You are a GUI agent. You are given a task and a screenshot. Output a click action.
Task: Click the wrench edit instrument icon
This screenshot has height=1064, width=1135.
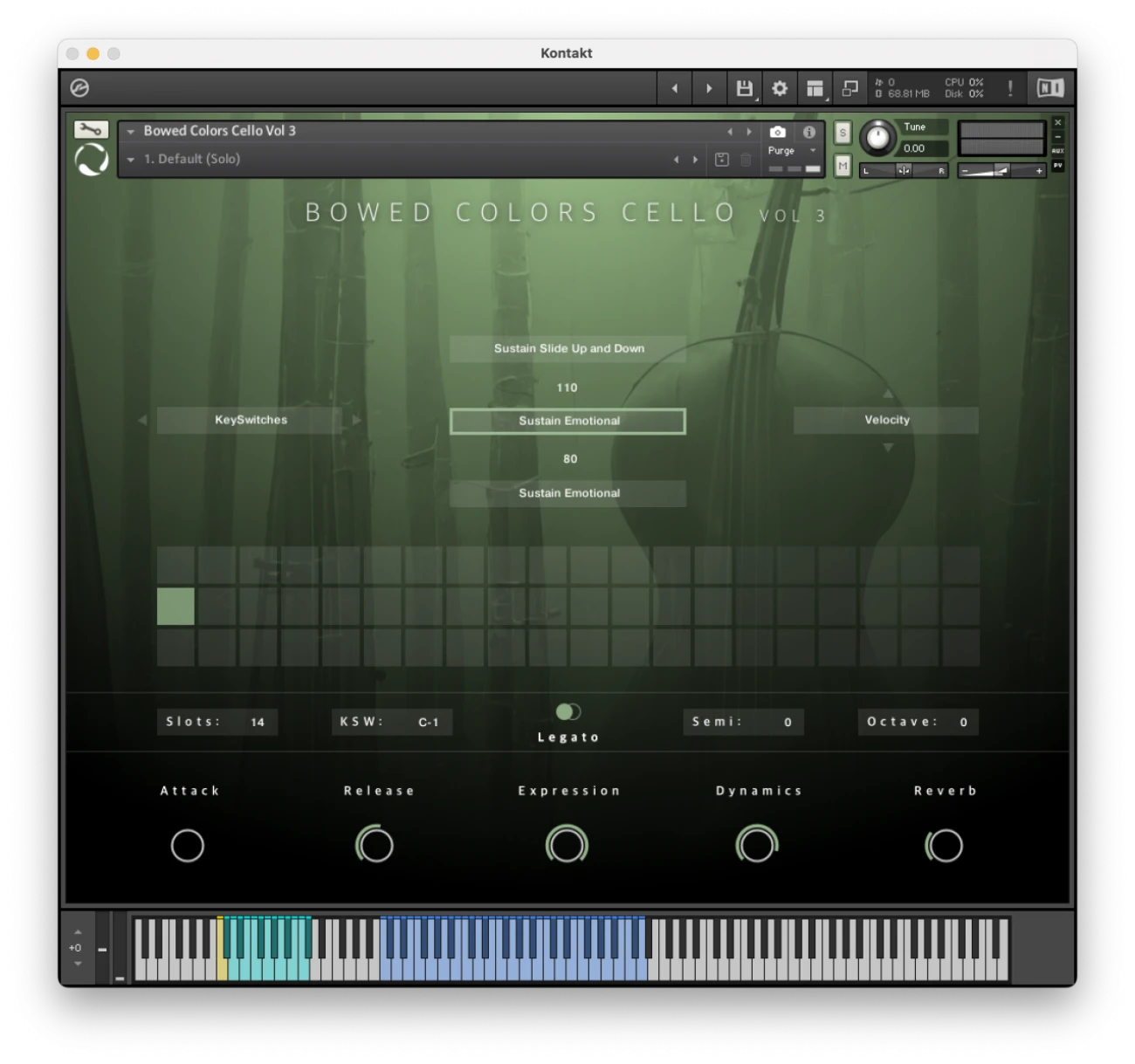pyautogui.click(x=91, y=130)
